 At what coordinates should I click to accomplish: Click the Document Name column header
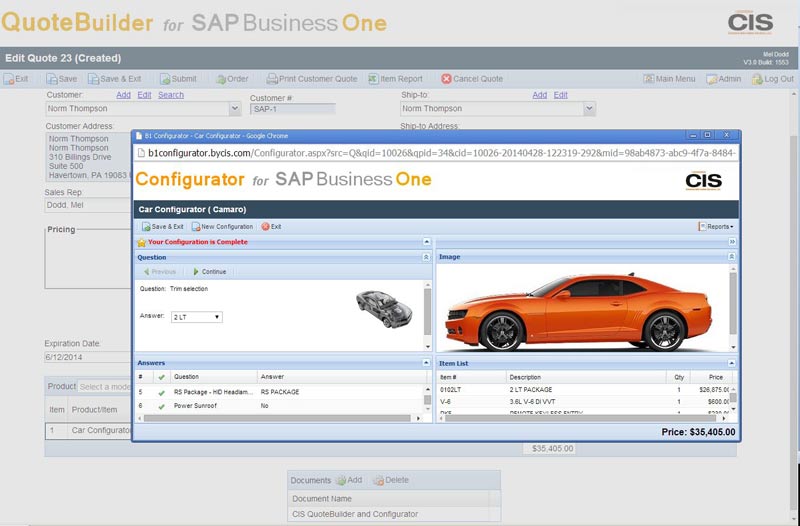click(x=389, y=499)
